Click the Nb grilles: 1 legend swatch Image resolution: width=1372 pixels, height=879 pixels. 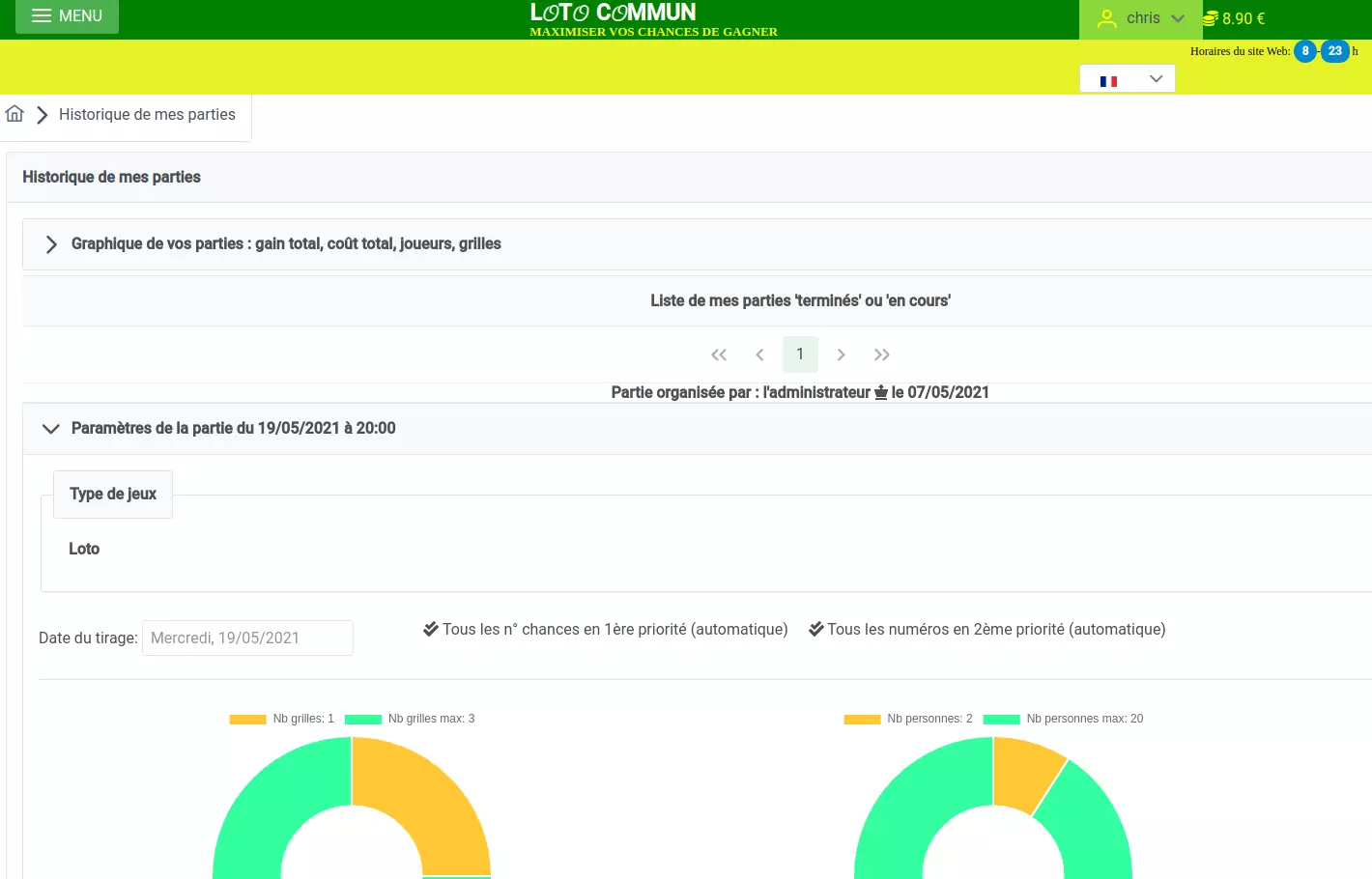(247, 720)
